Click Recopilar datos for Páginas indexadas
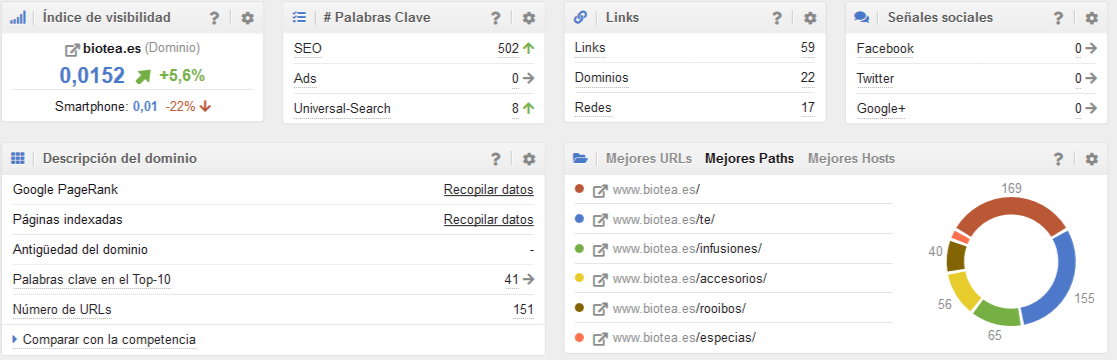Viewport: 1117px width, 360px height. pos(489,220)
